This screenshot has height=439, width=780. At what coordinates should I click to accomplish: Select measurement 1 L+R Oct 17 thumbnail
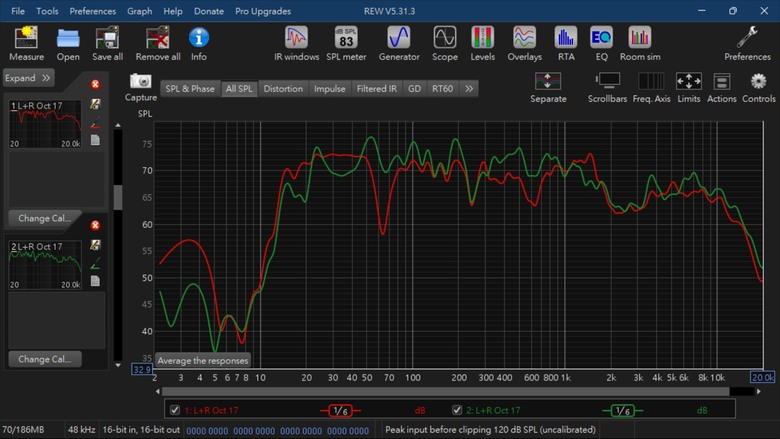coord(45,124)
